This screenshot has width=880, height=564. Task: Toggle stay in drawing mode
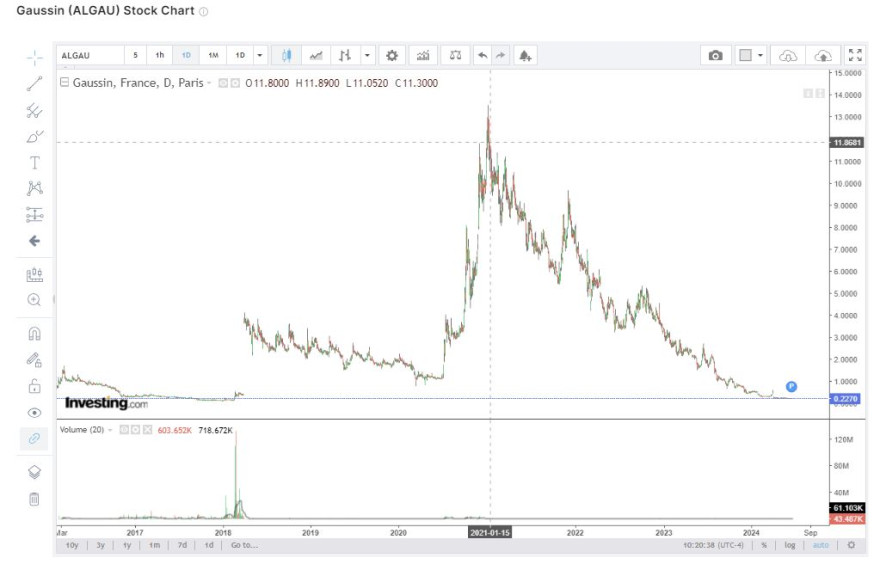click(x=34, y=360)
